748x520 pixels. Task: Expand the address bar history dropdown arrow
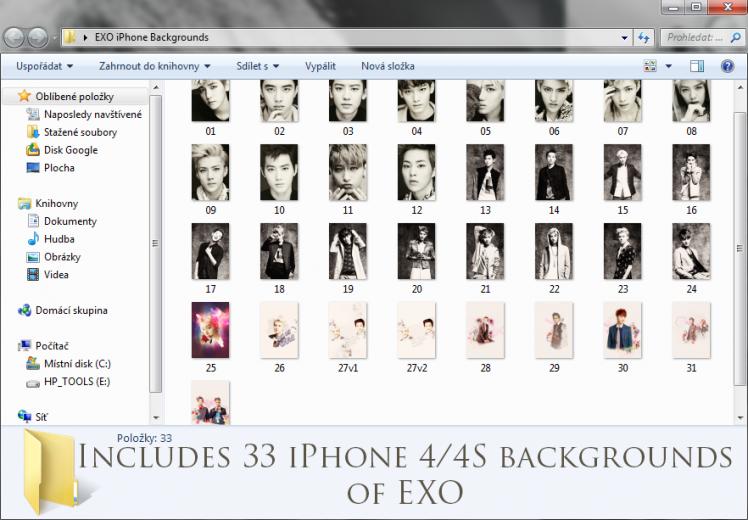(624, 38)
